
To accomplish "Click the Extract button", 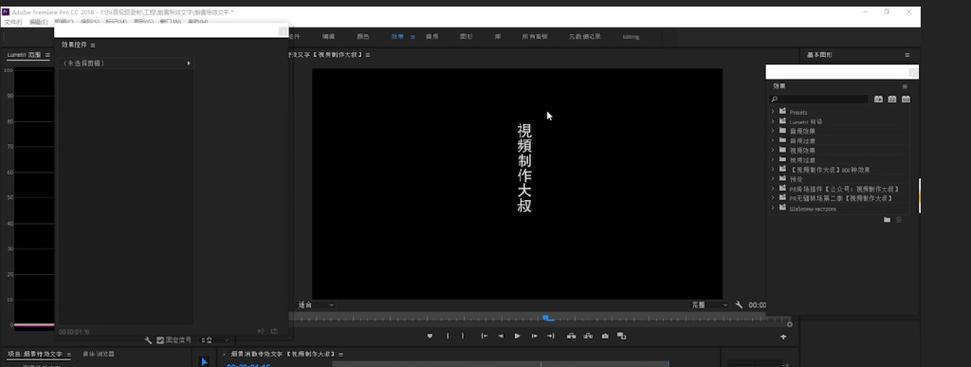I will pos(588,336).
